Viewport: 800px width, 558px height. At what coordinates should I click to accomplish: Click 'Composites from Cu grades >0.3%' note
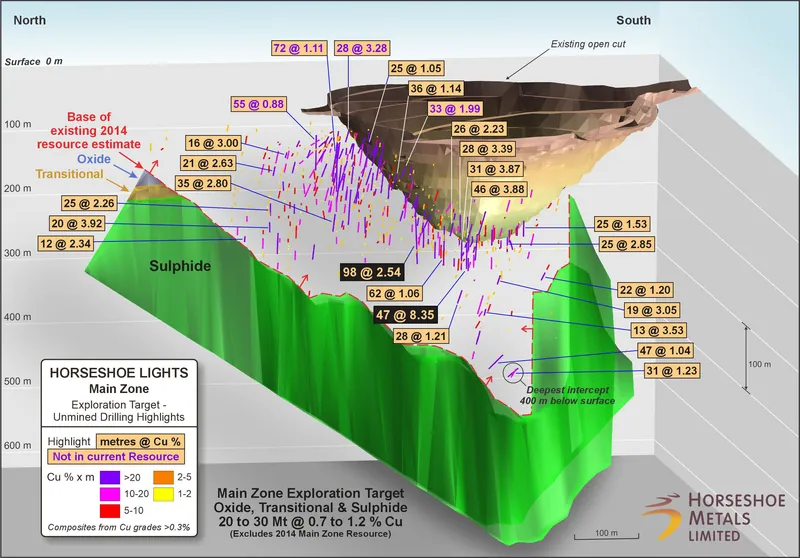tap(119, 527)
